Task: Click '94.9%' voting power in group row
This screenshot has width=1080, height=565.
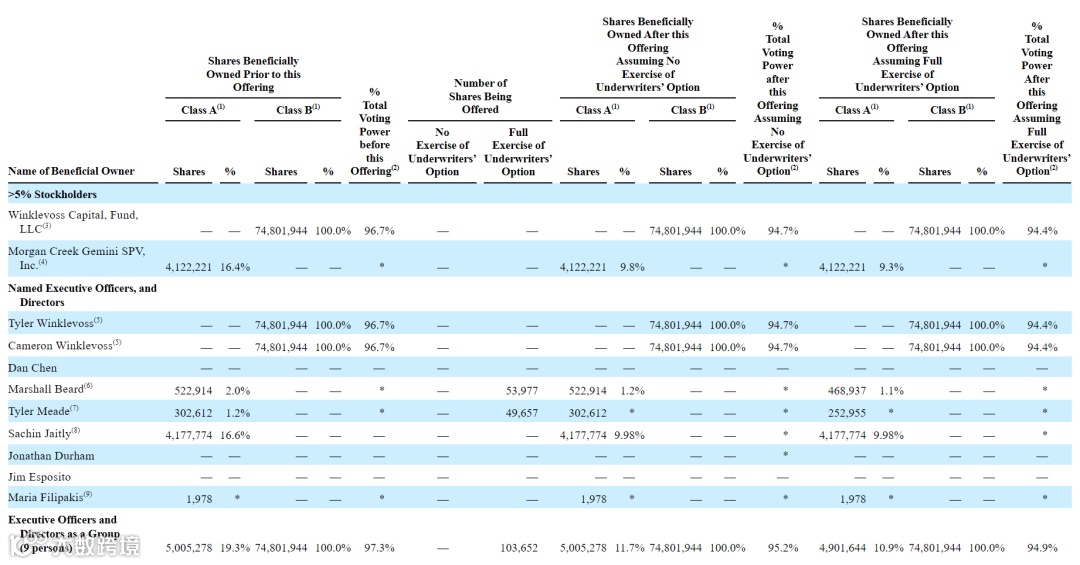Action: tap(1042, 548)
